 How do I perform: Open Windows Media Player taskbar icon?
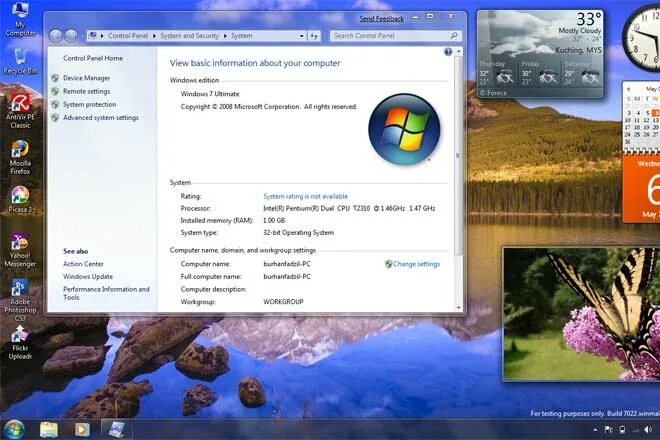[82, 429]
